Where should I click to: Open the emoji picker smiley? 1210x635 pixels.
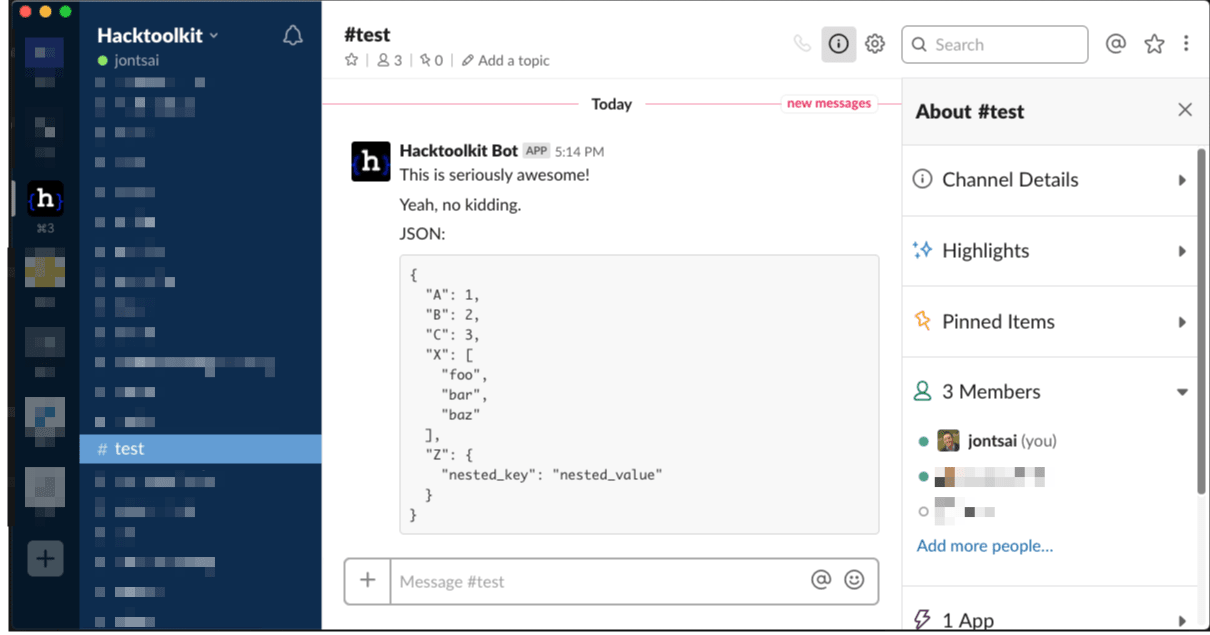[x=854, y=580]
